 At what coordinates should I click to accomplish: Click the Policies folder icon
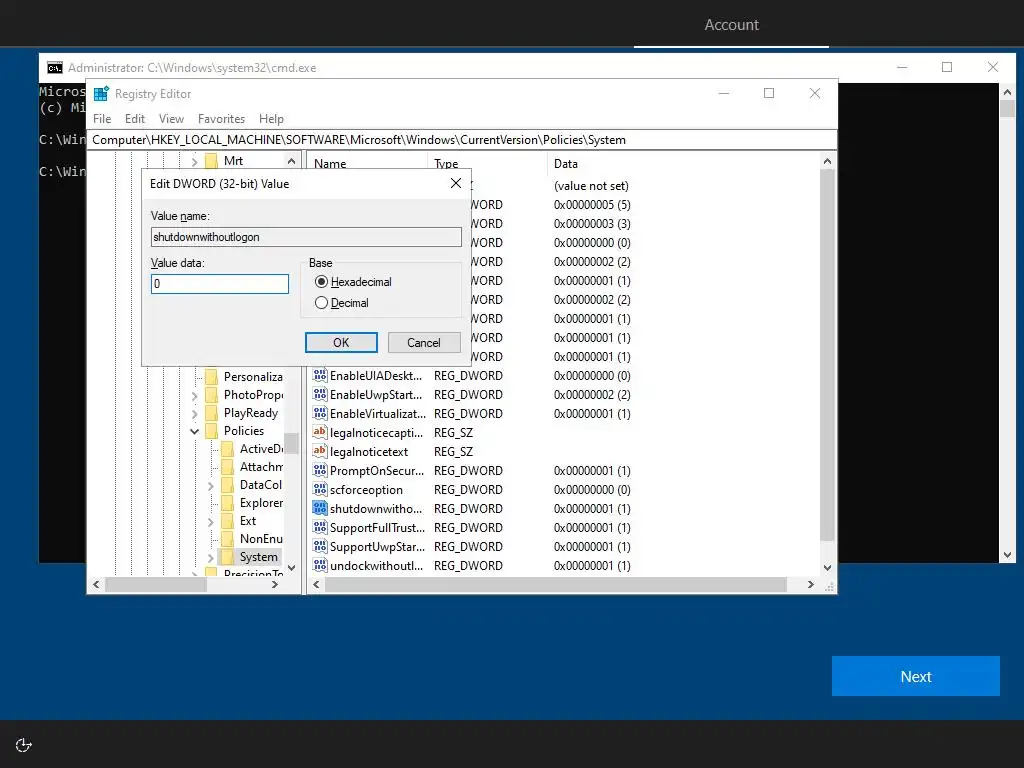pyautogui.click(x=211, y=431)
